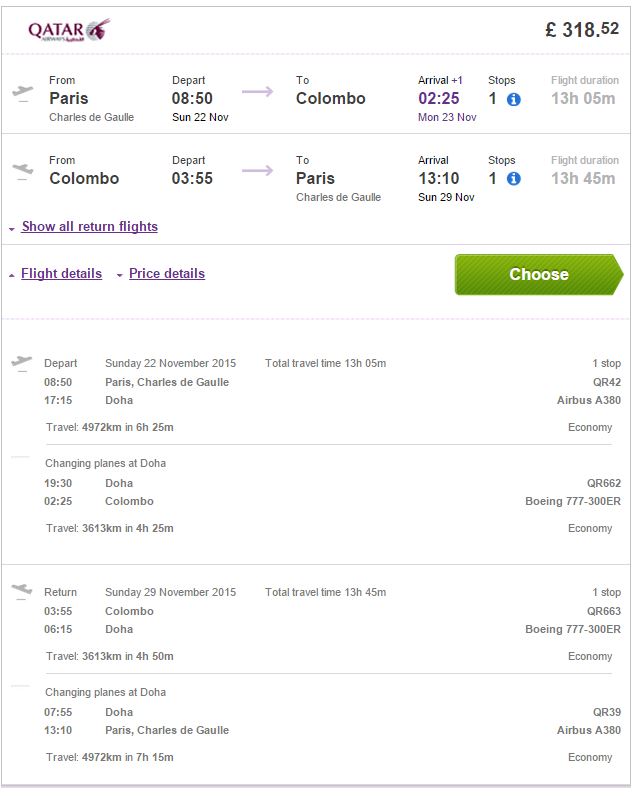The height and width of the screenshot is (798, 642).
Task: Click the arrow between Paris and Colombo
Action: [257, 92]
